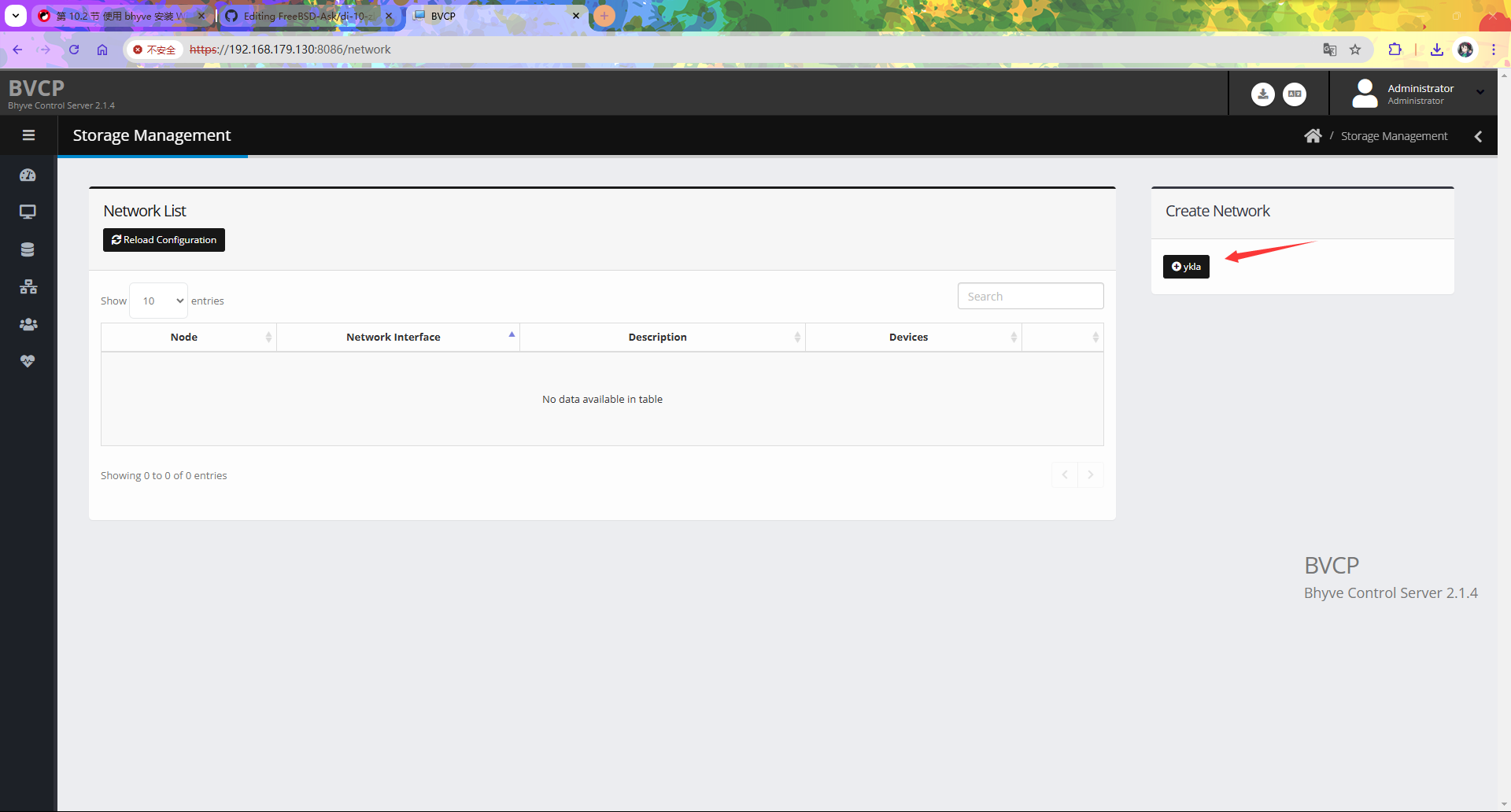Click the round icon beside header download

coord(1295,94)
